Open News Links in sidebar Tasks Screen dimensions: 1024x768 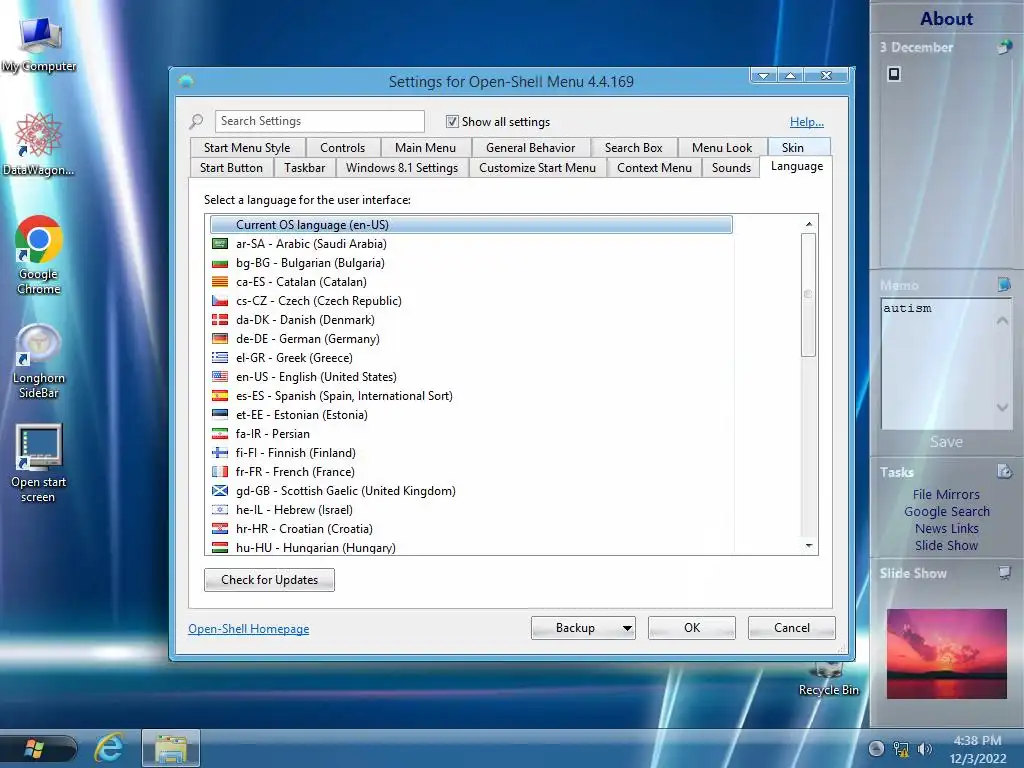(946, 528)
